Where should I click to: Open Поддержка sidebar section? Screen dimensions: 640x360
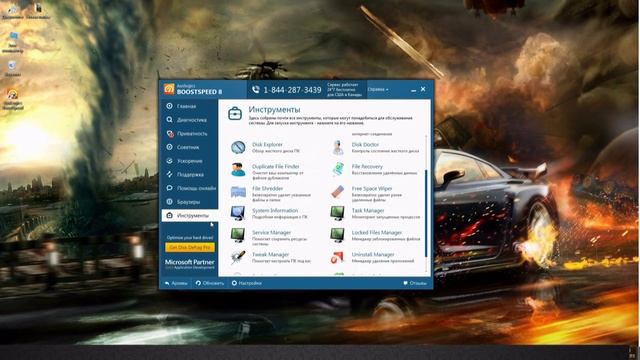pyautogui.click(x=190, y=174)
